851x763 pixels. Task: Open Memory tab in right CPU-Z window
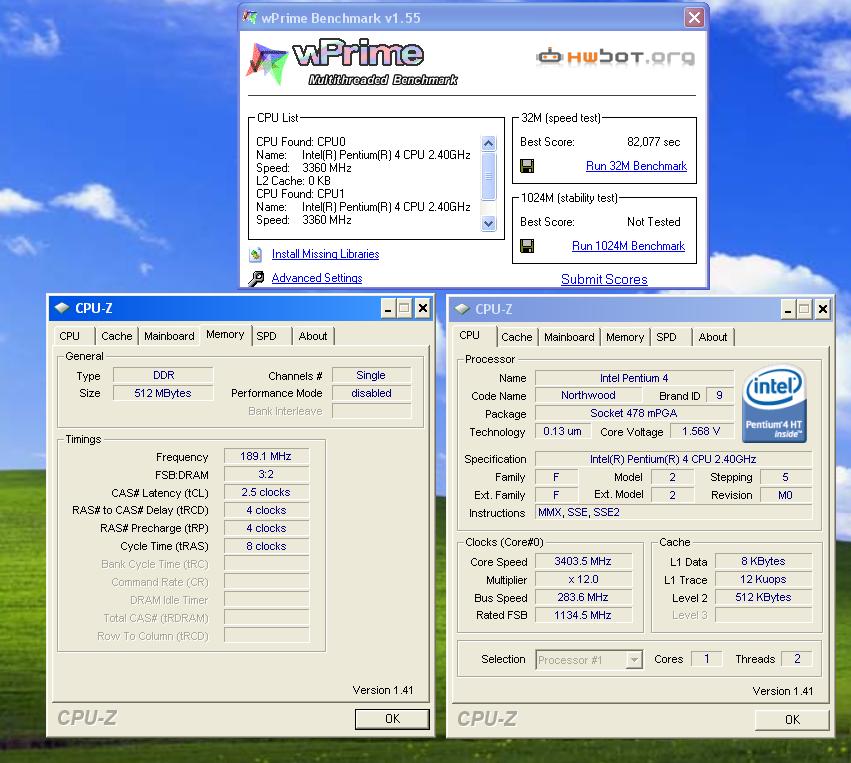(625, 337)
